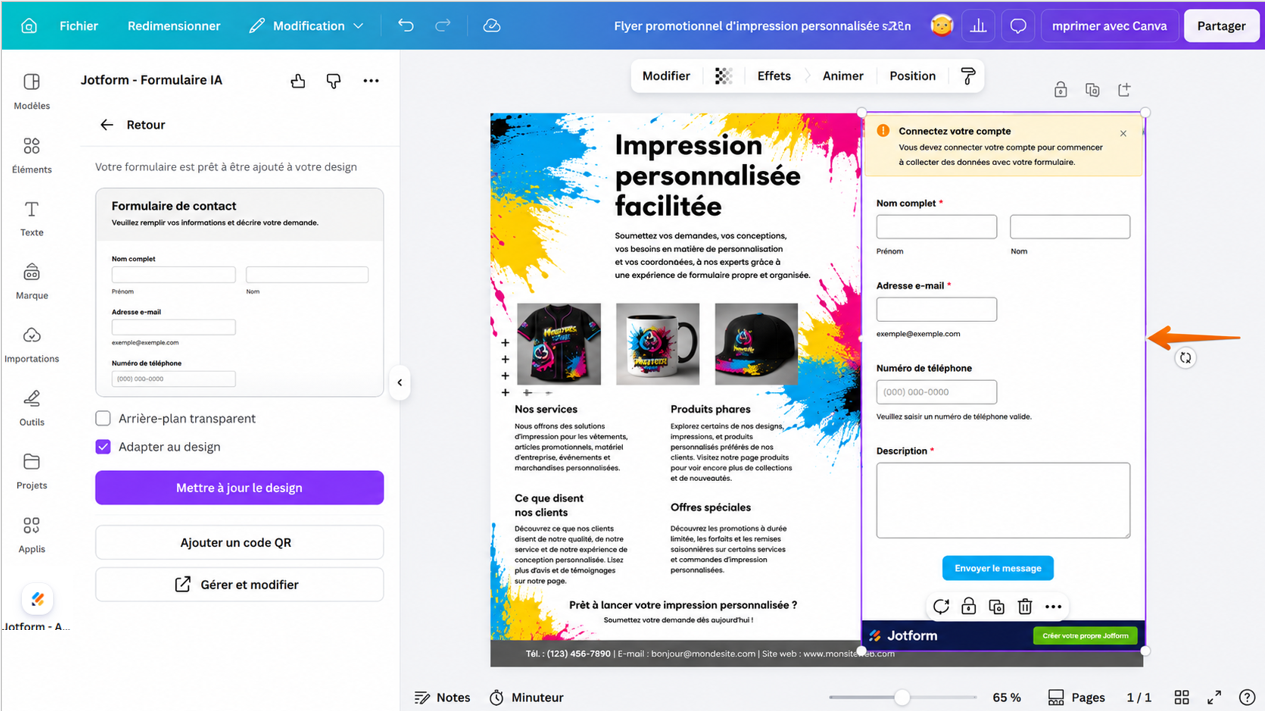Open the Redimensionner menu
1265x711 pixels.
(x=174, y=26)
